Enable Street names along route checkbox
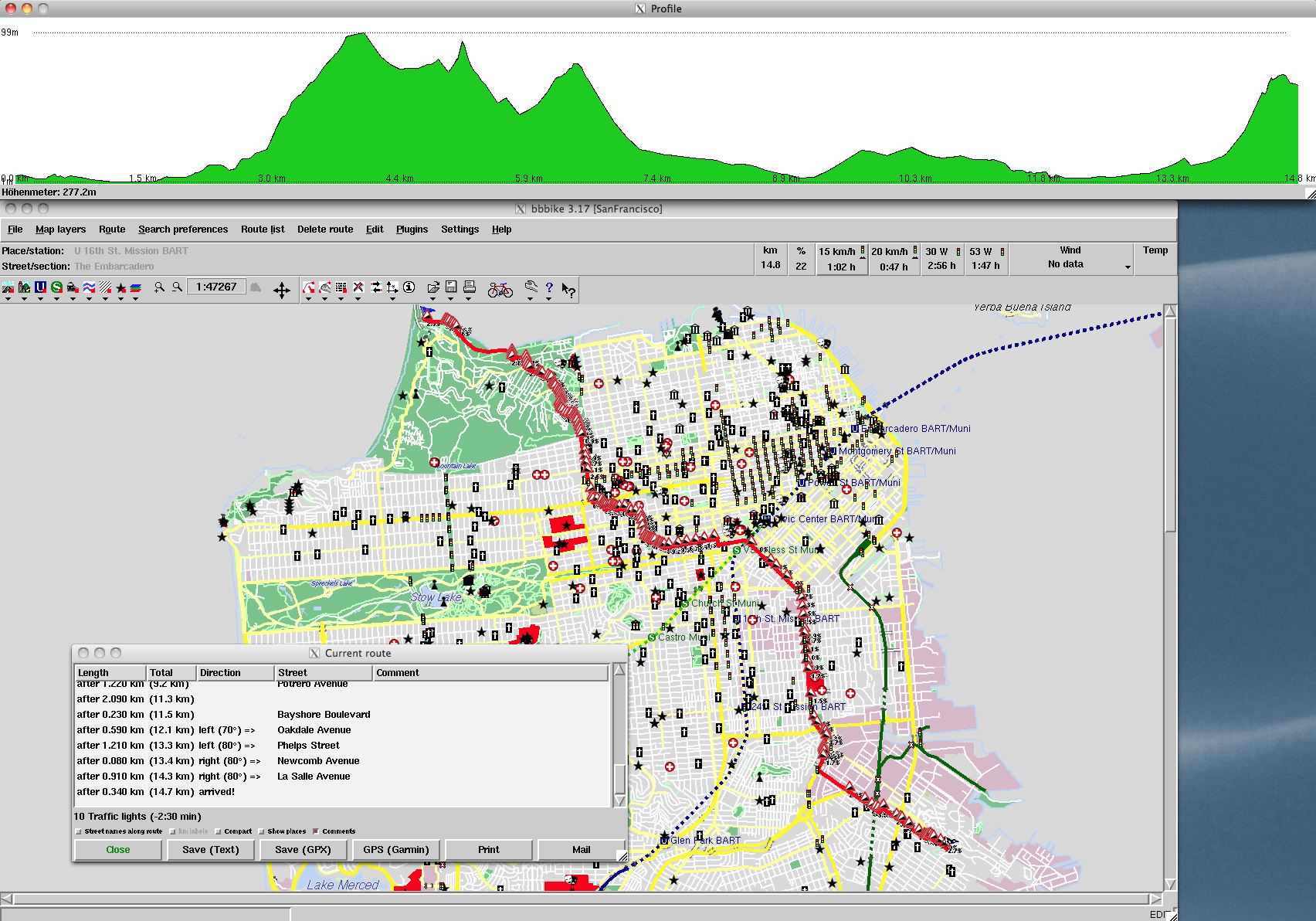Viewport: 1316px width, 921px height. [78, 831]
